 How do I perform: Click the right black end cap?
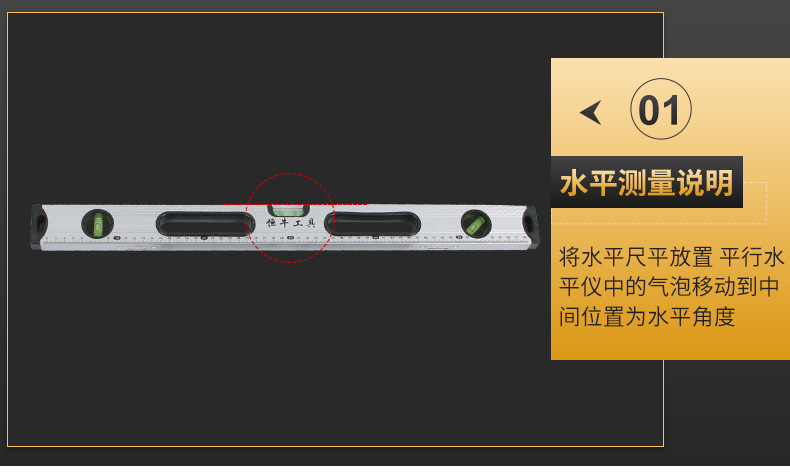pyautogui.click(x=530, y=226)
